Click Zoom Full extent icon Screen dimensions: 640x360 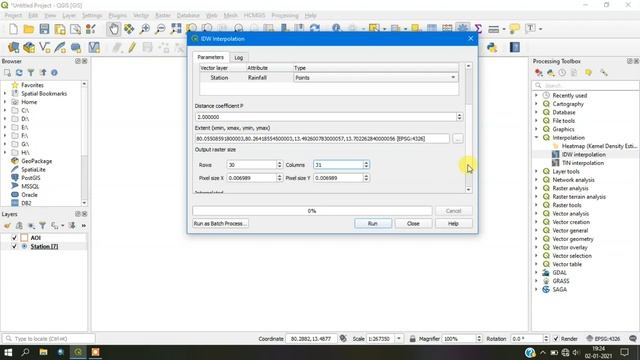pos(176,29)
